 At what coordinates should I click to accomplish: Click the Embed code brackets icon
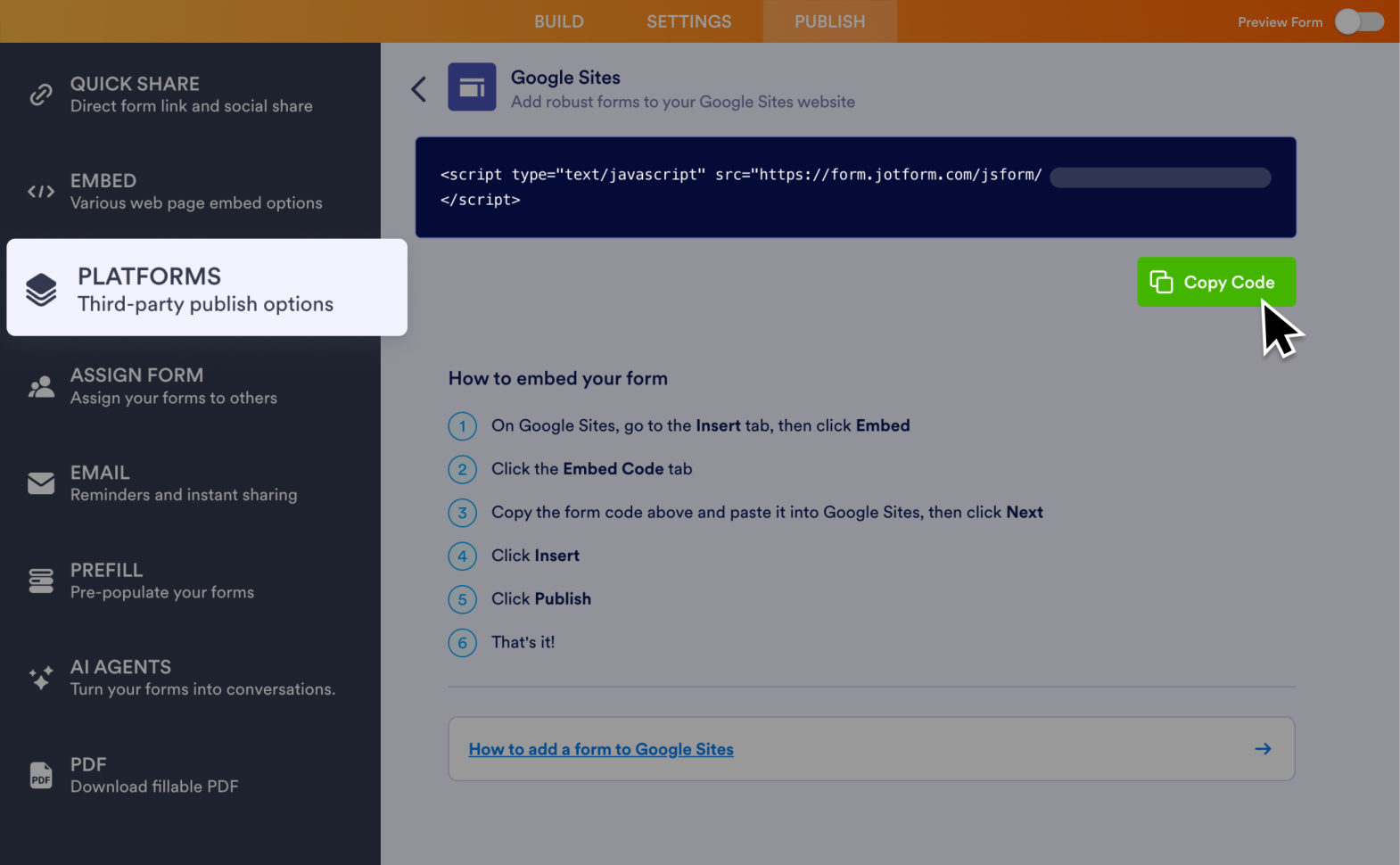(x=41, y=192)
